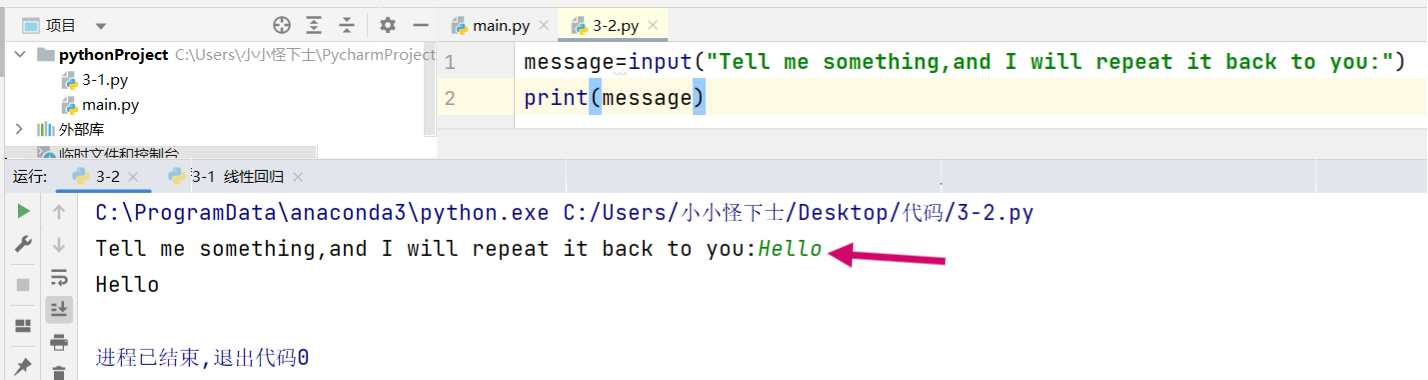Switch to the main.py editor tab
The image size is (1428, 380).
tap(498, 25)
